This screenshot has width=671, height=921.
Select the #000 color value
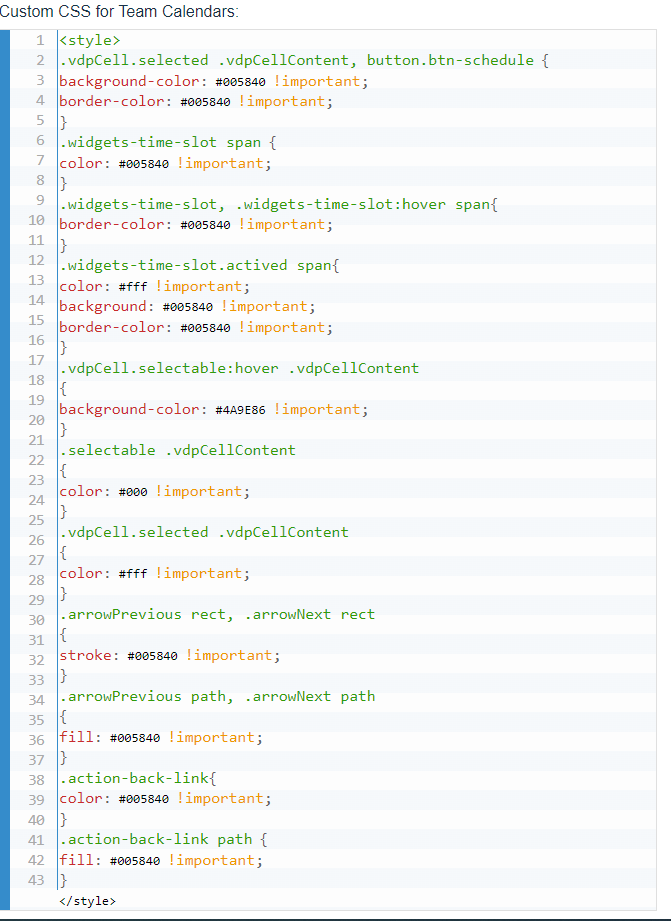tap(132, 492)
